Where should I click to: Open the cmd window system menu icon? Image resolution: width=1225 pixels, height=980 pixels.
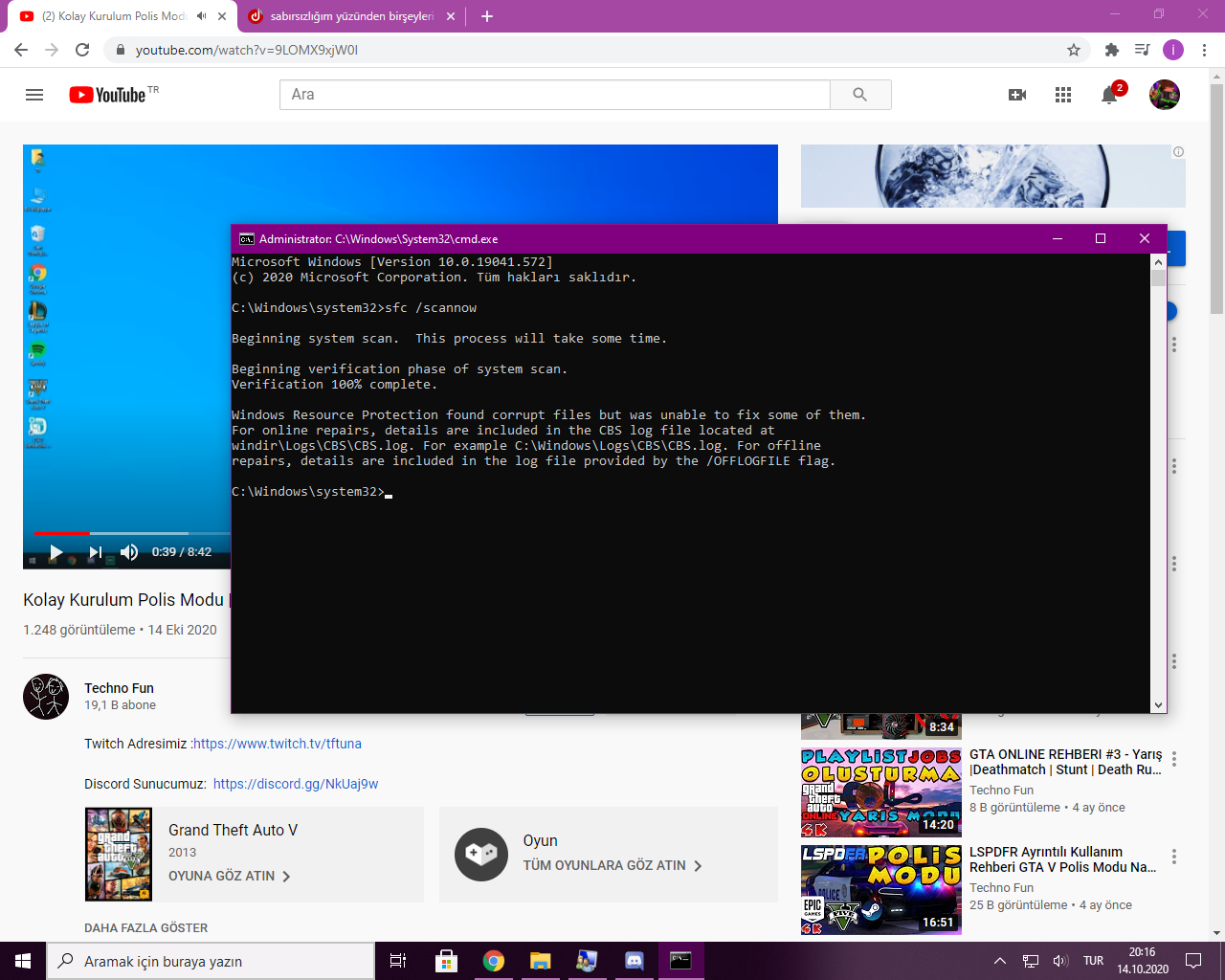pos(246,239)
